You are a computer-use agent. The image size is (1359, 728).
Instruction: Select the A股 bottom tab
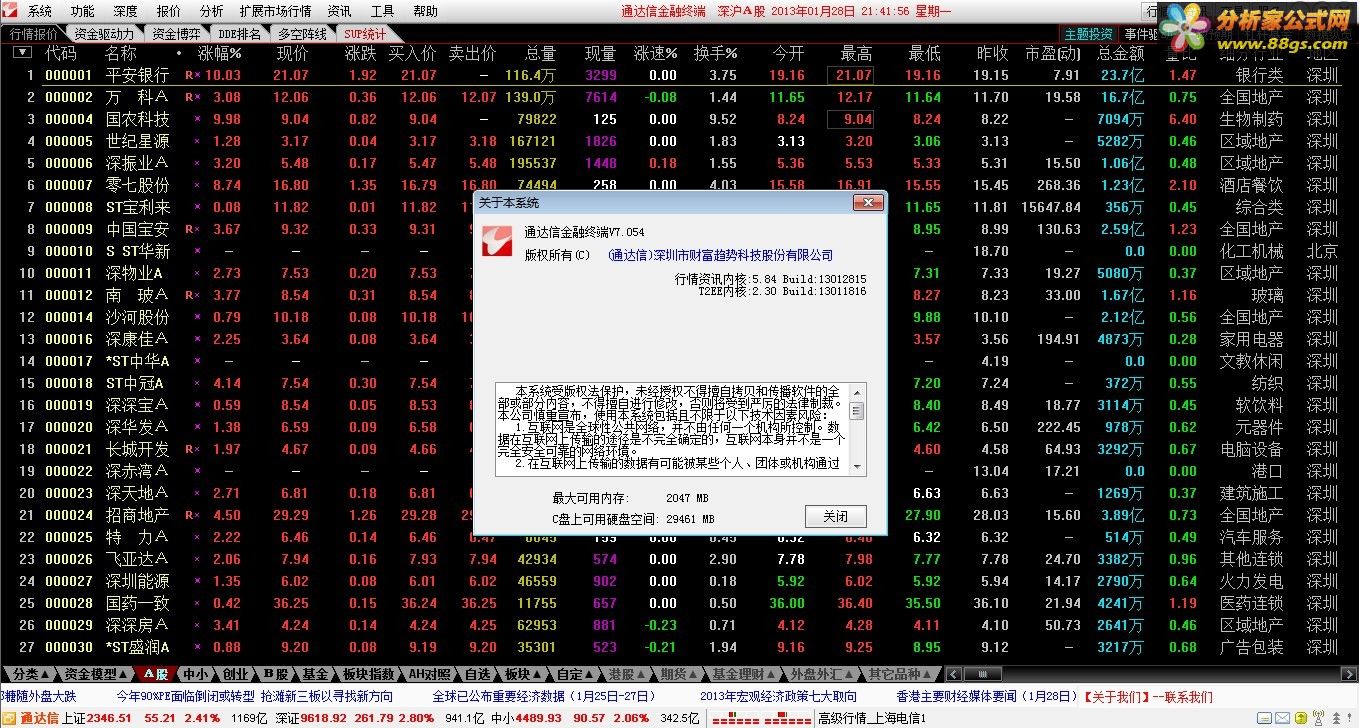point(154,674)
